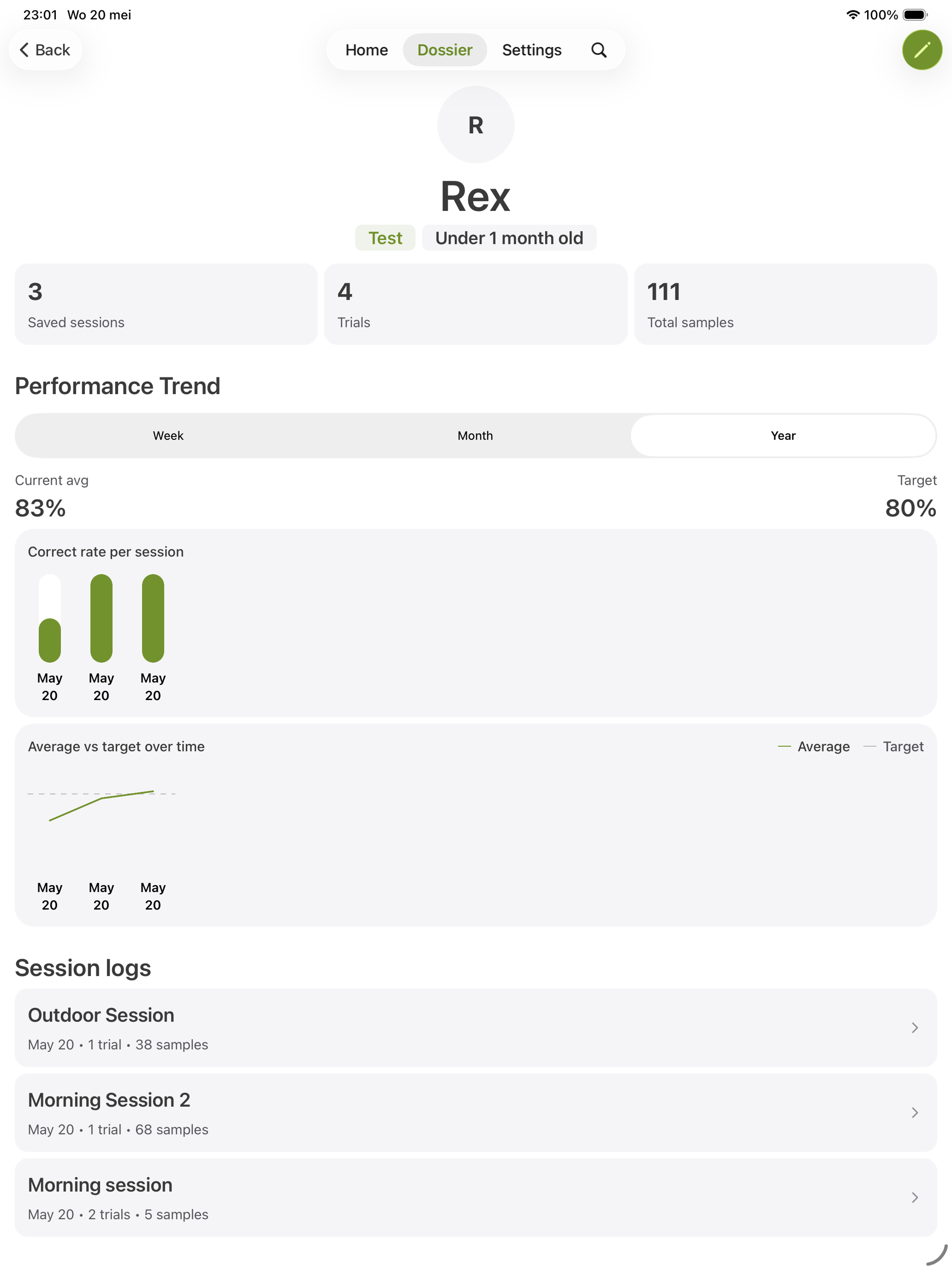
Task: Tap the Average vs target over time label
Action: coord(117,746)
